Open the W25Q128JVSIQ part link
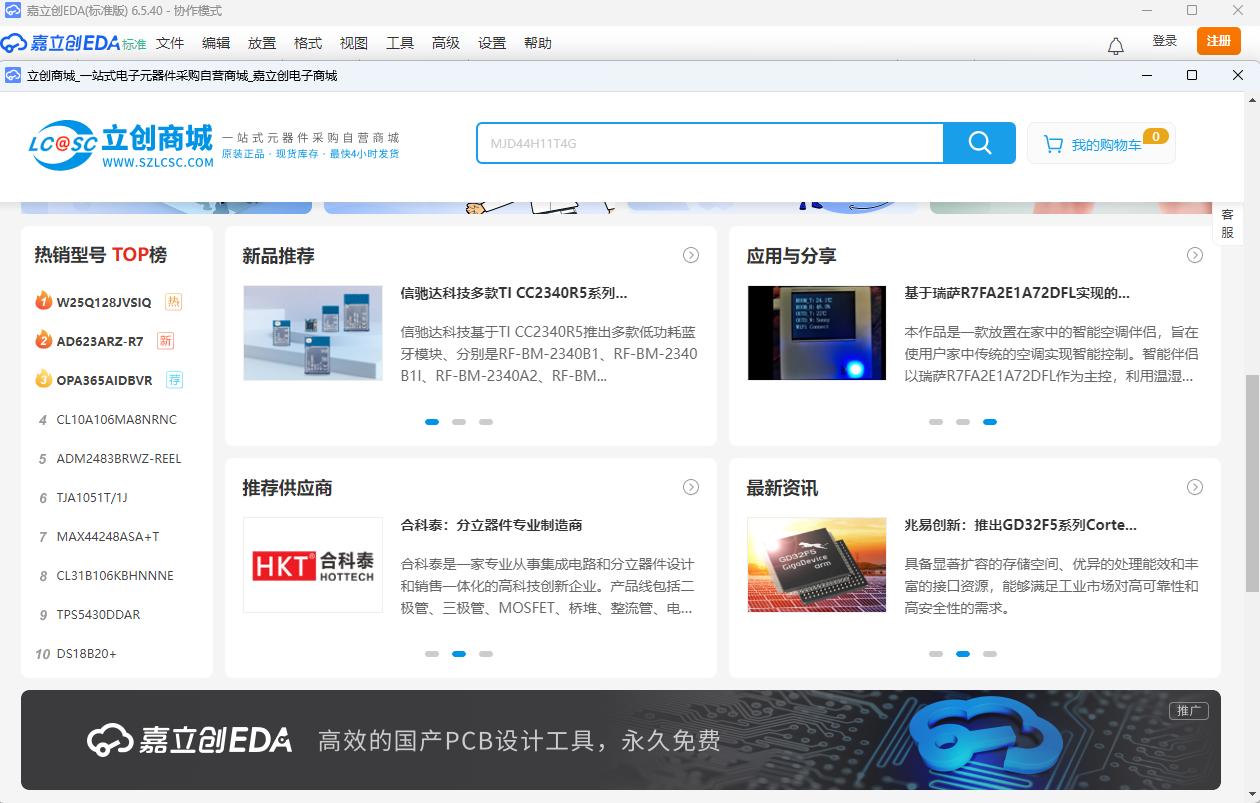The height and width of the screenshot is (803, 1260). click(x=103, y=302)
